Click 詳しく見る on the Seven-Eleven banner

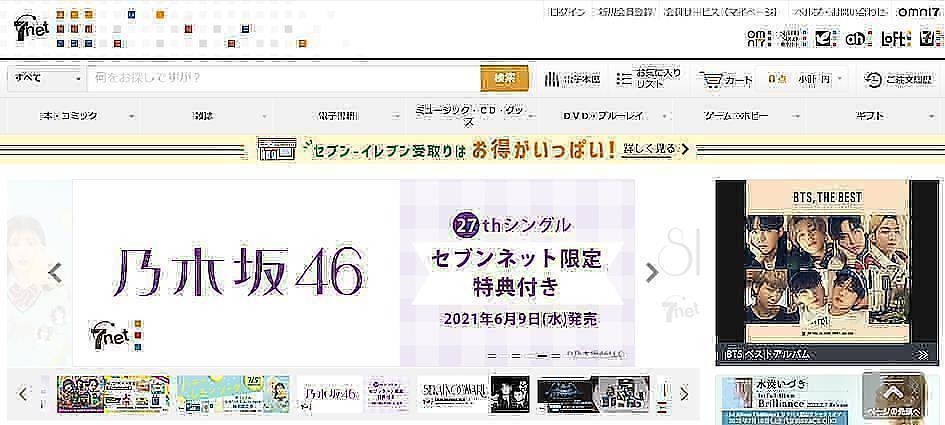[x=655, y=149]
